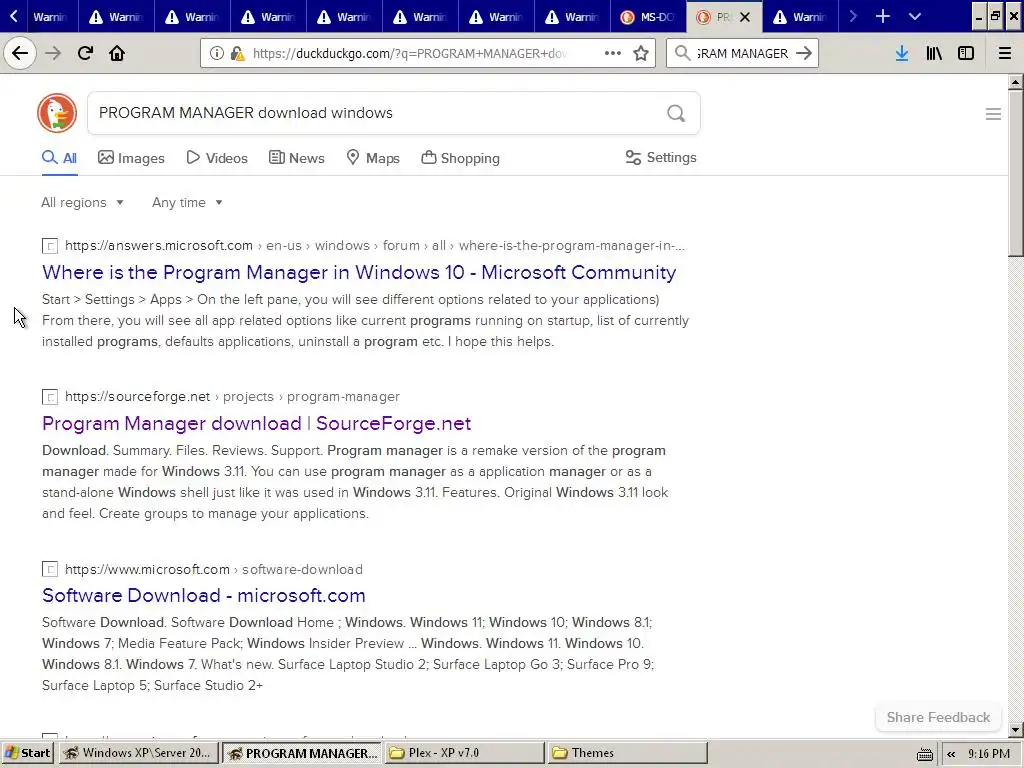
Task: Select the Shopping search tab
Action: [460, 158]
